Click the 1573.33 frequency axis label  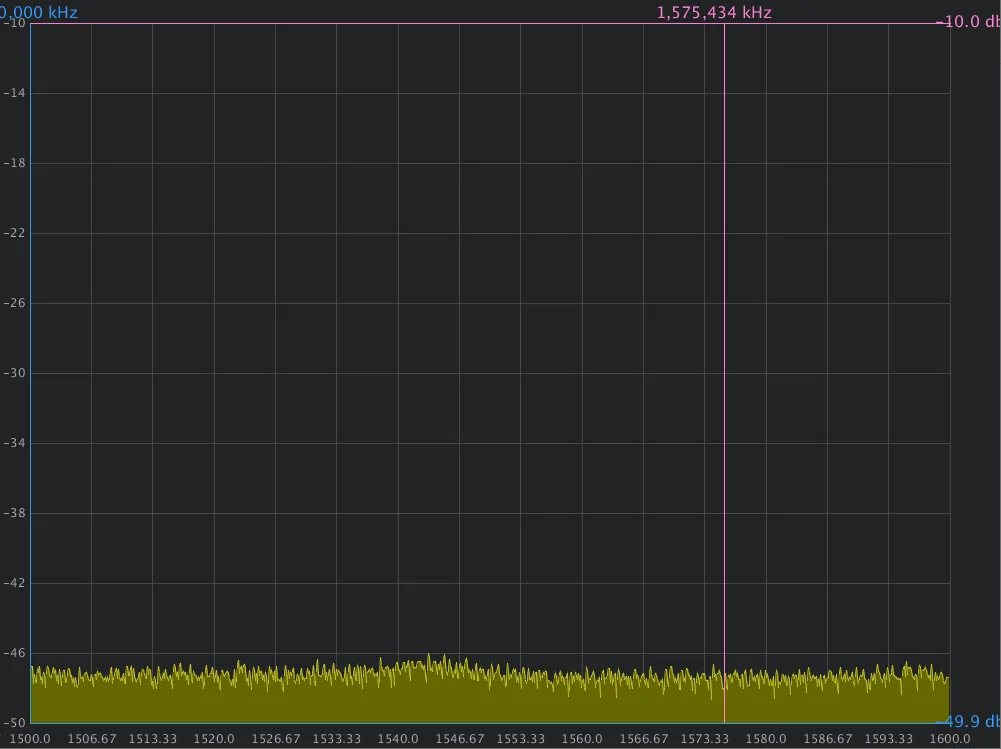pyautogui.click(x=704, y=739)
